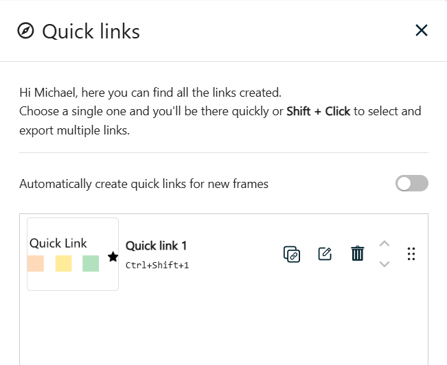Click the compass icon beside Quick links
447x365 pixels.
26,31
